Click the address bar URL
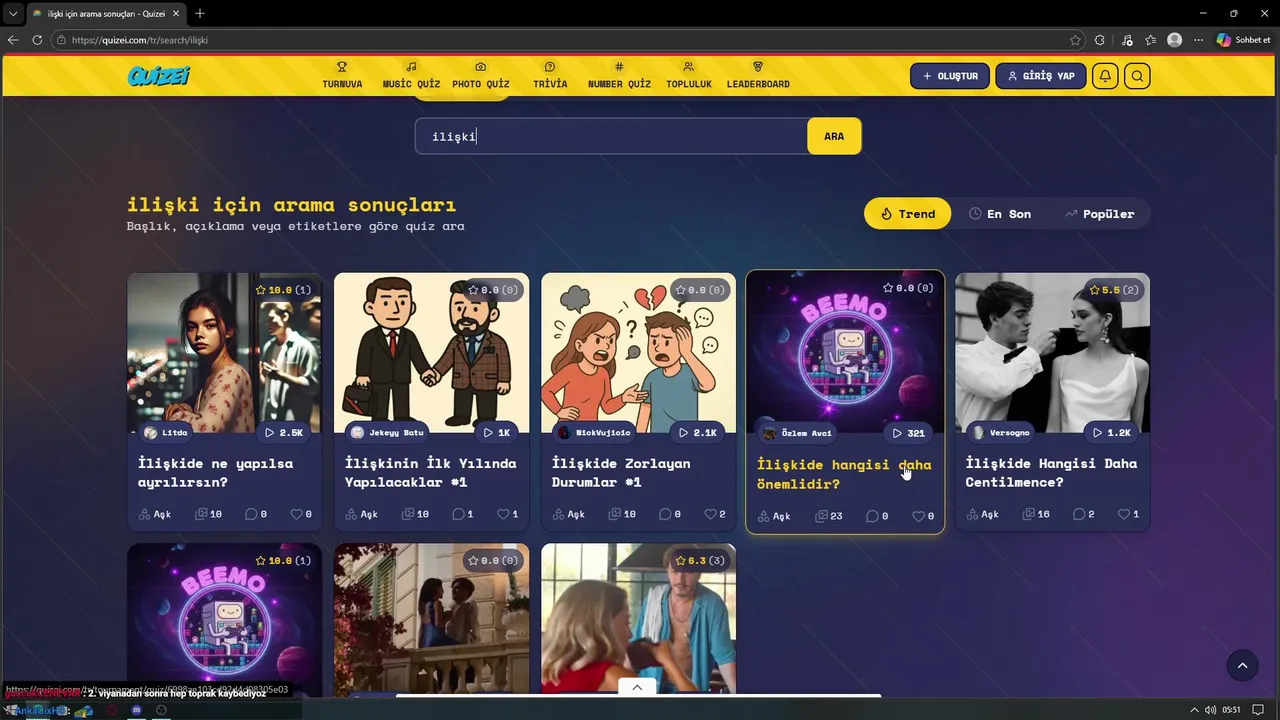The height and width of the screenshot is (720, 1280). pyautogui.click(x=140, y=40)
